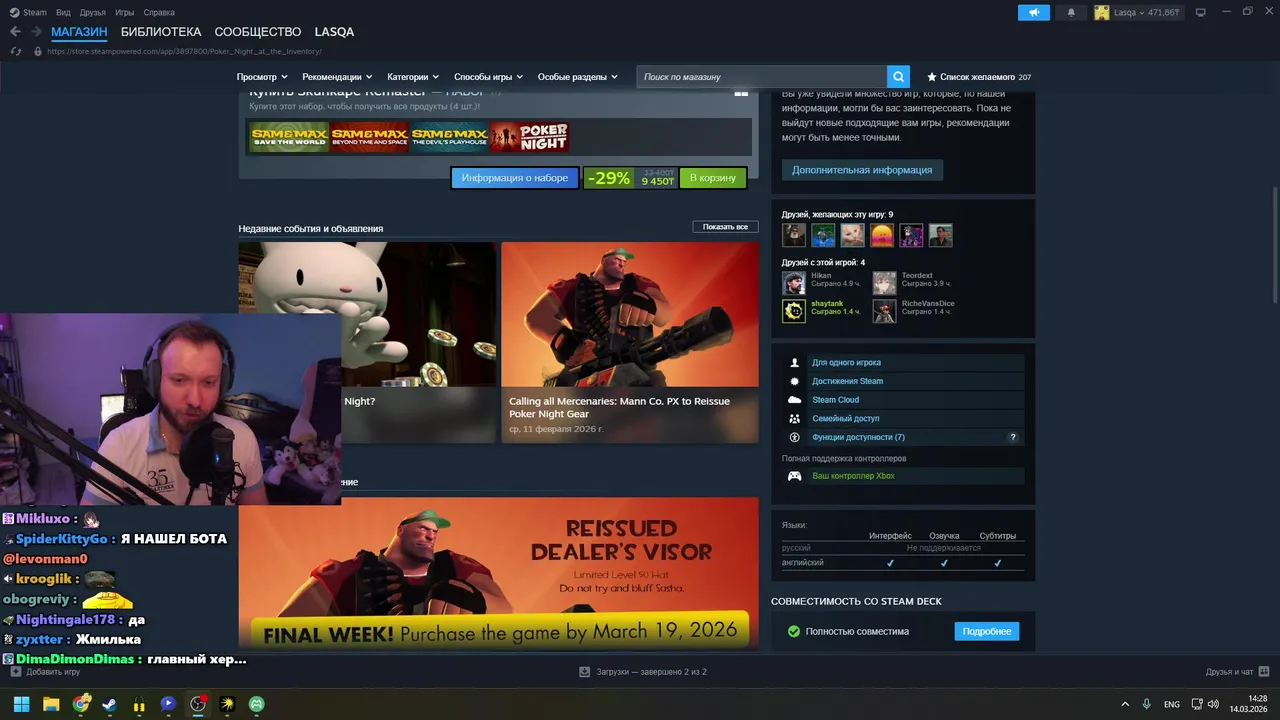Open the Семейный доступ link

(x=845, y=418)
